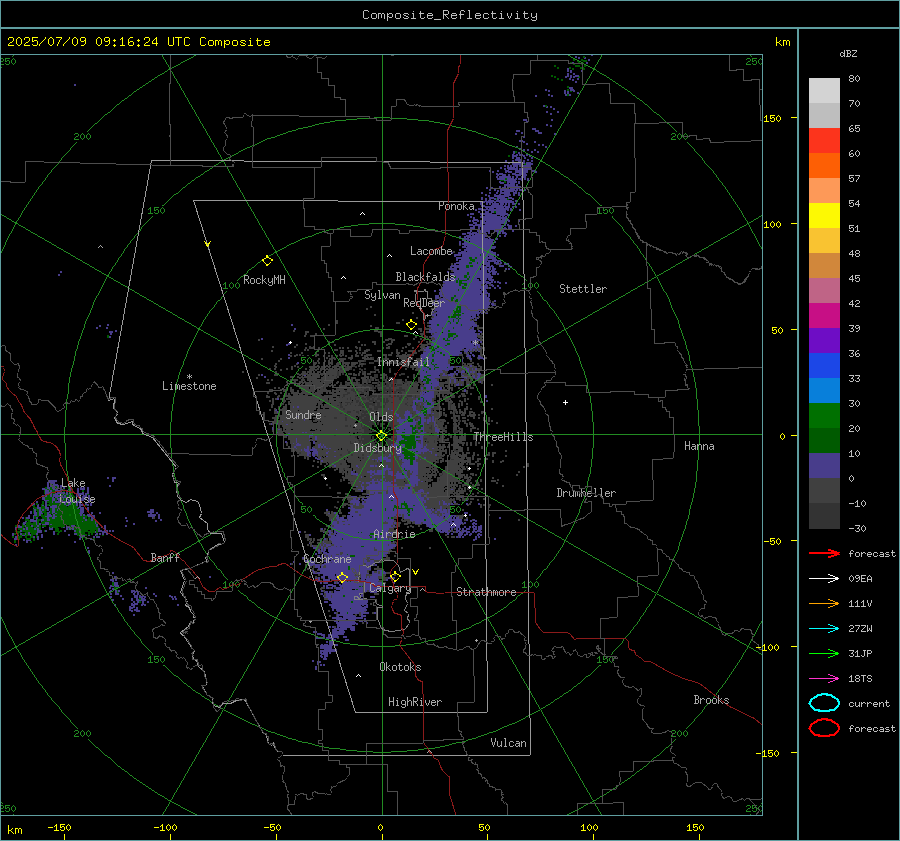Click the Calgary city label
Image resolution: width=900 pixels, height=841 pixels.
[390, 588]
